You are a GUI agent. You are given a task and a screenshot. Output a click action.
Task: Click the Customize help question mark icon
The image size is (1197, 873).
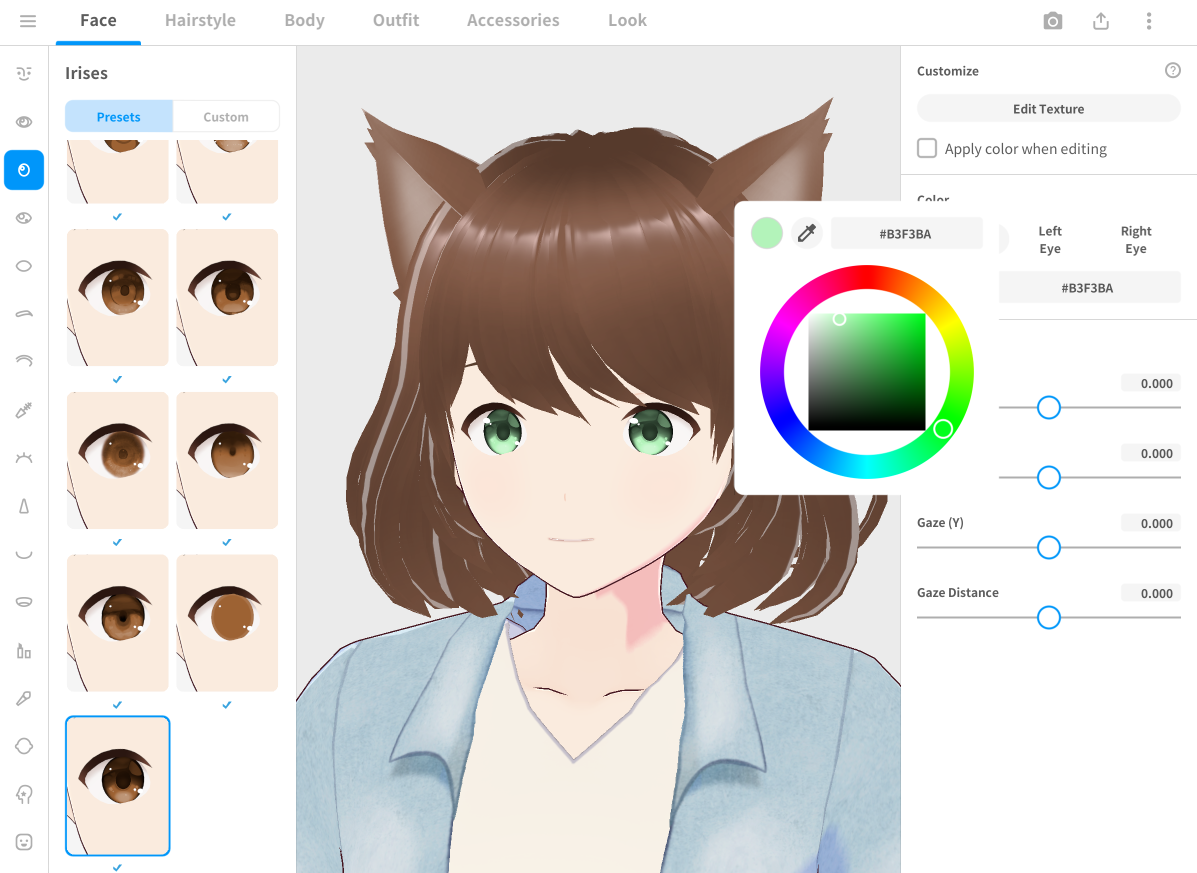(1173, 71)
